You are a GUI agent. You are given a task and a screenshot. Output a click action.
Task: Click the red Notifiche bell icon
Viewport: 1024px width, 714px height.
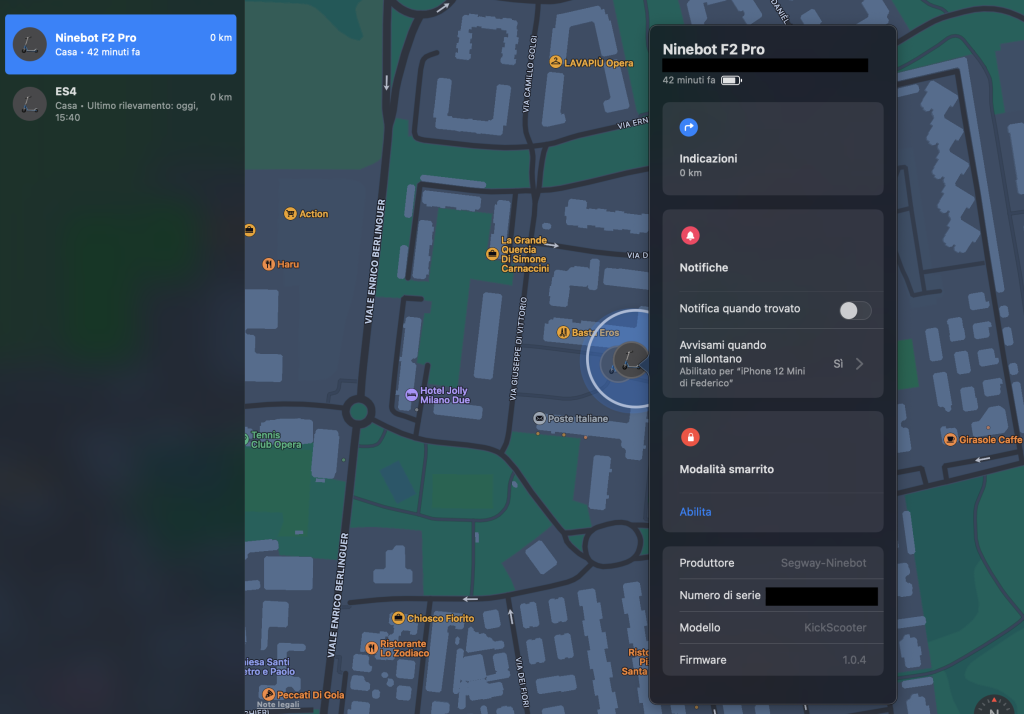(x=690, y=236)
